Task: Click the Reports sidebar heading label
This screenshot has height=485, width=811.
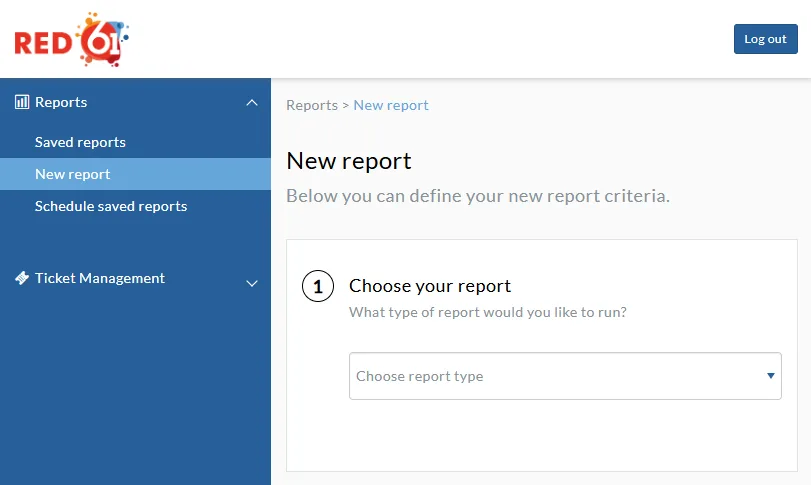Action: tap(61, 102)
